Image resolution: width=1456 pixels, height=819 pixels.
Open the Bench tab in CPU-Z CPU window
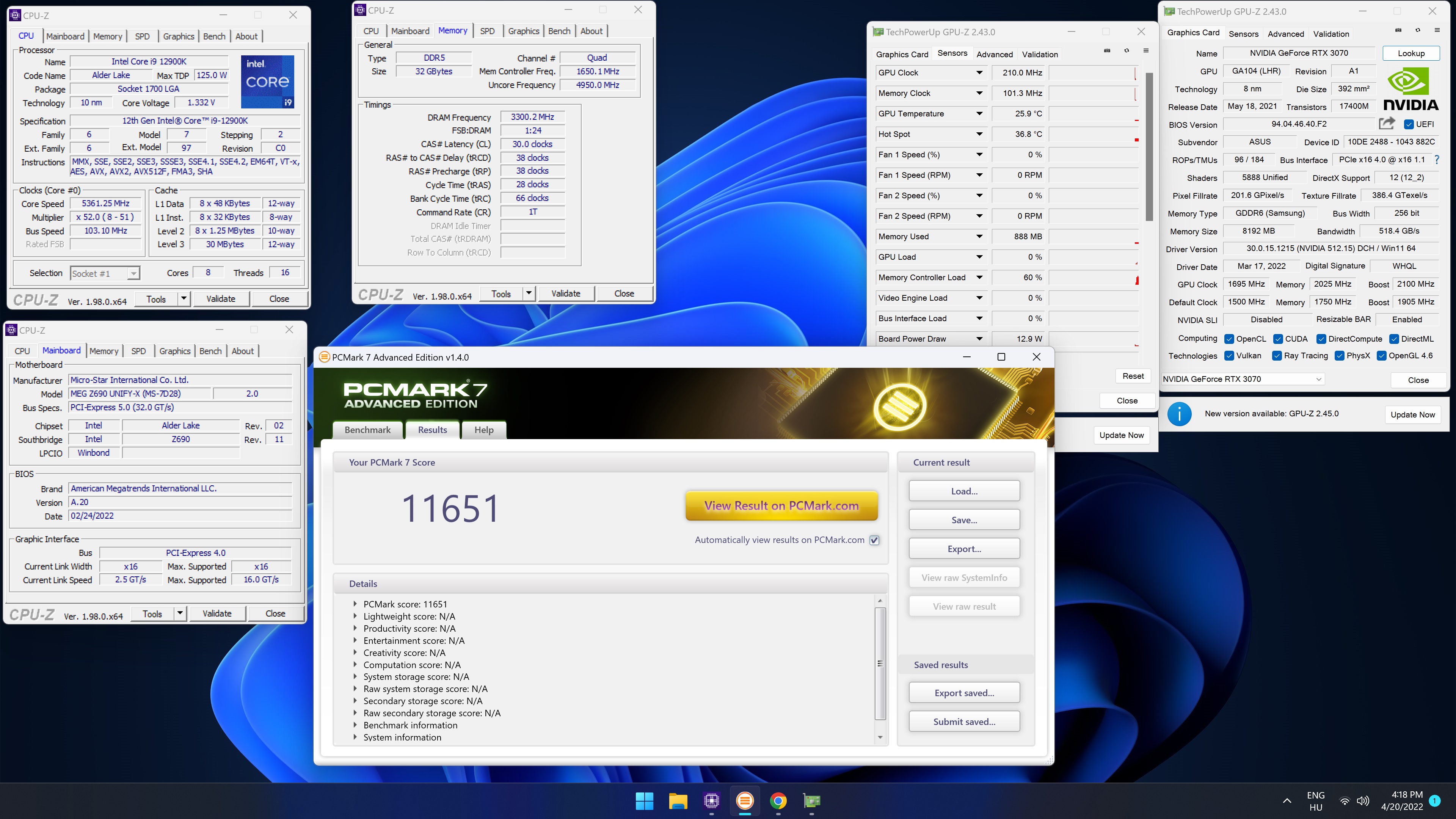point(214,36)
